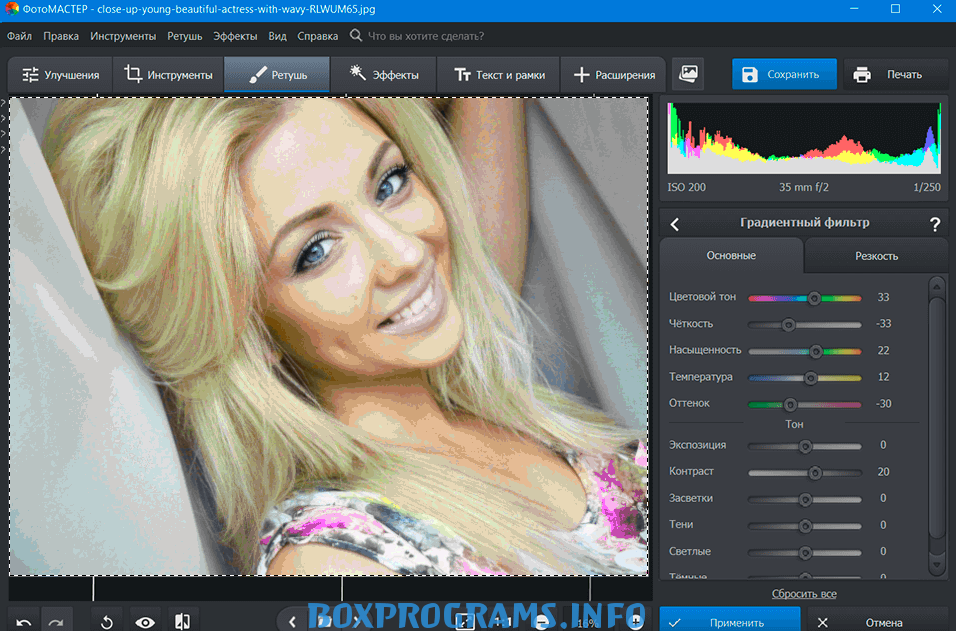Toggle the before/after comparison view

click(183, 622)
